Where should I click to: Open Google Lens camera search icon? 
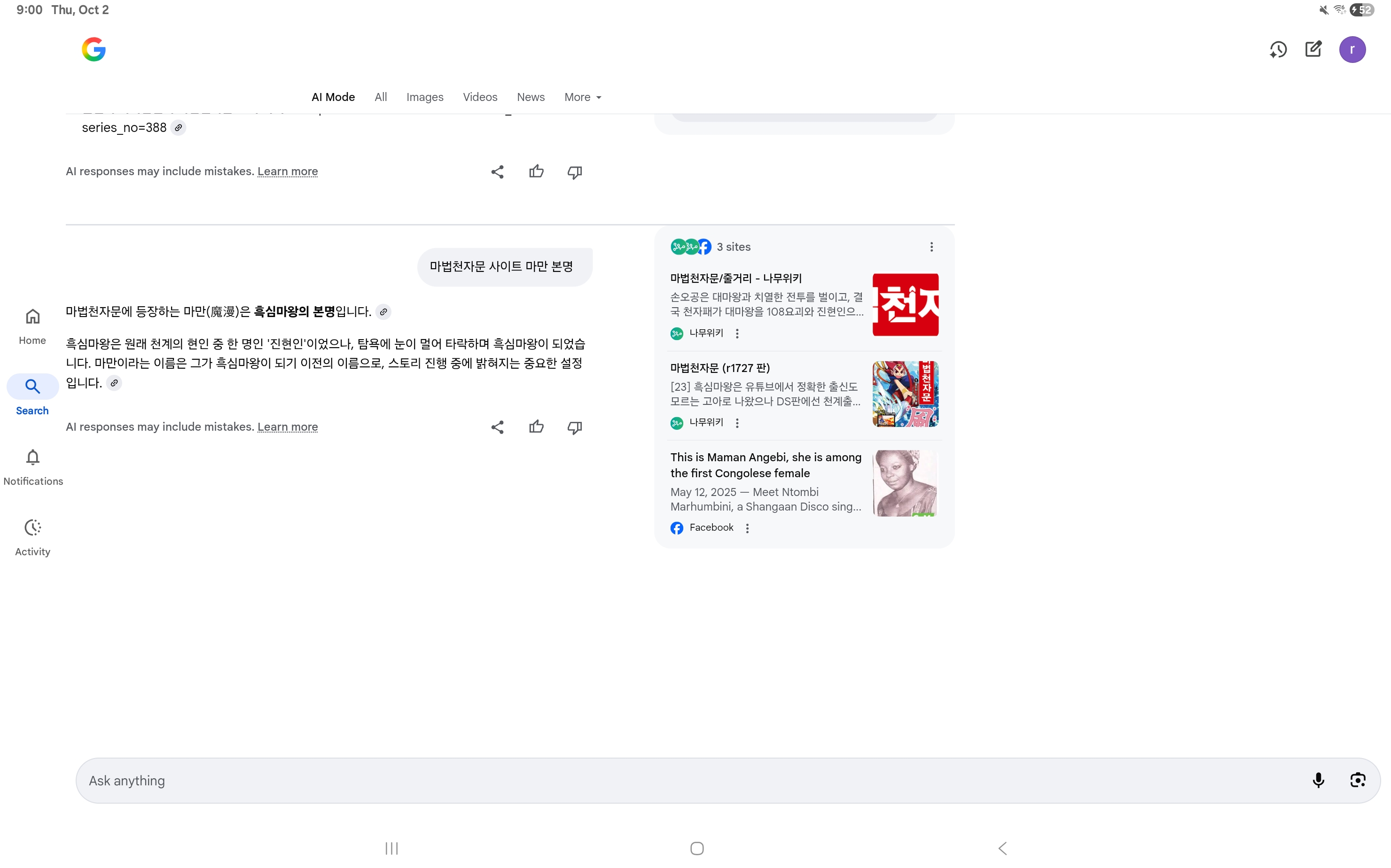1357,780
